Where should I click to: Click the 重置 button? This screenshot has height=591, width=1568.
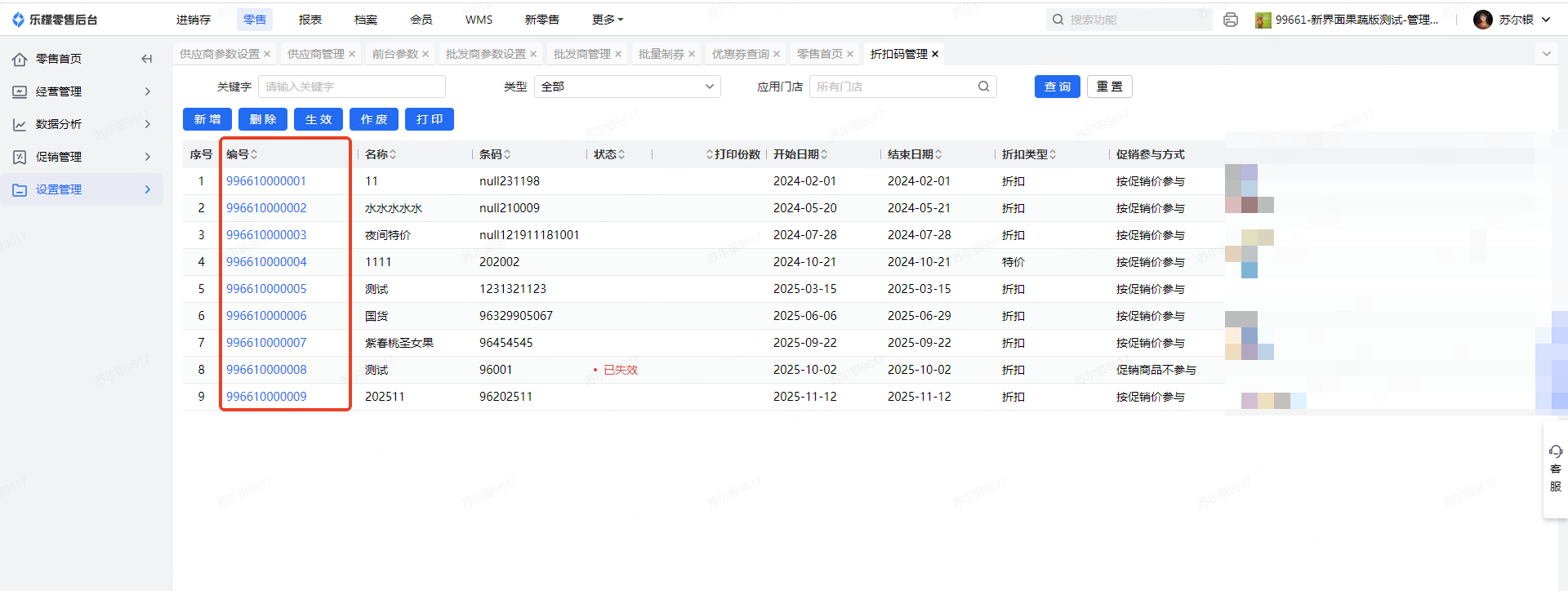(x=1110, y=87)
